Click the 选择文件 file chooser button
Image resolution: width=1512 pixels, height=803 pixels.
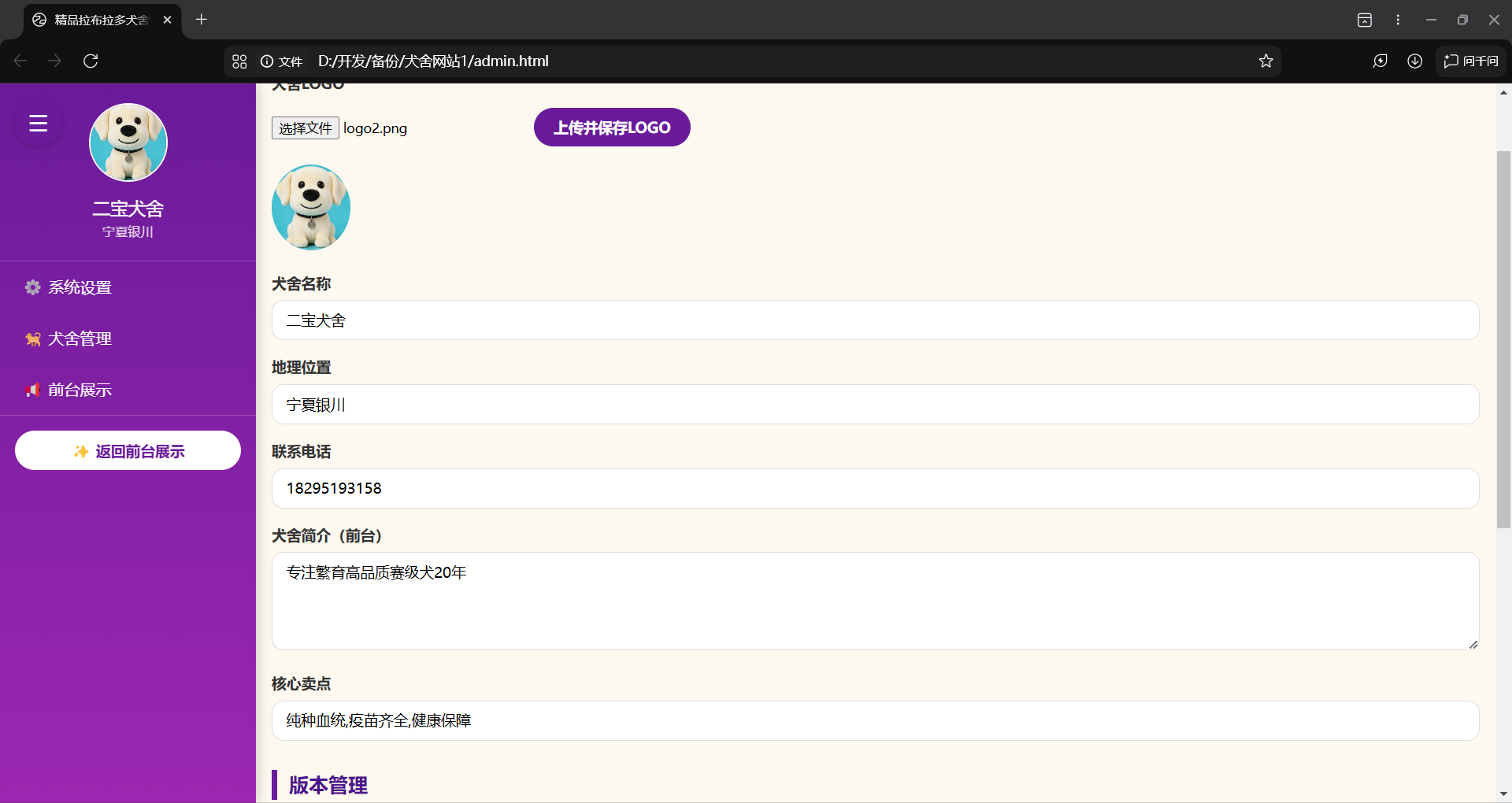point(305,128)
